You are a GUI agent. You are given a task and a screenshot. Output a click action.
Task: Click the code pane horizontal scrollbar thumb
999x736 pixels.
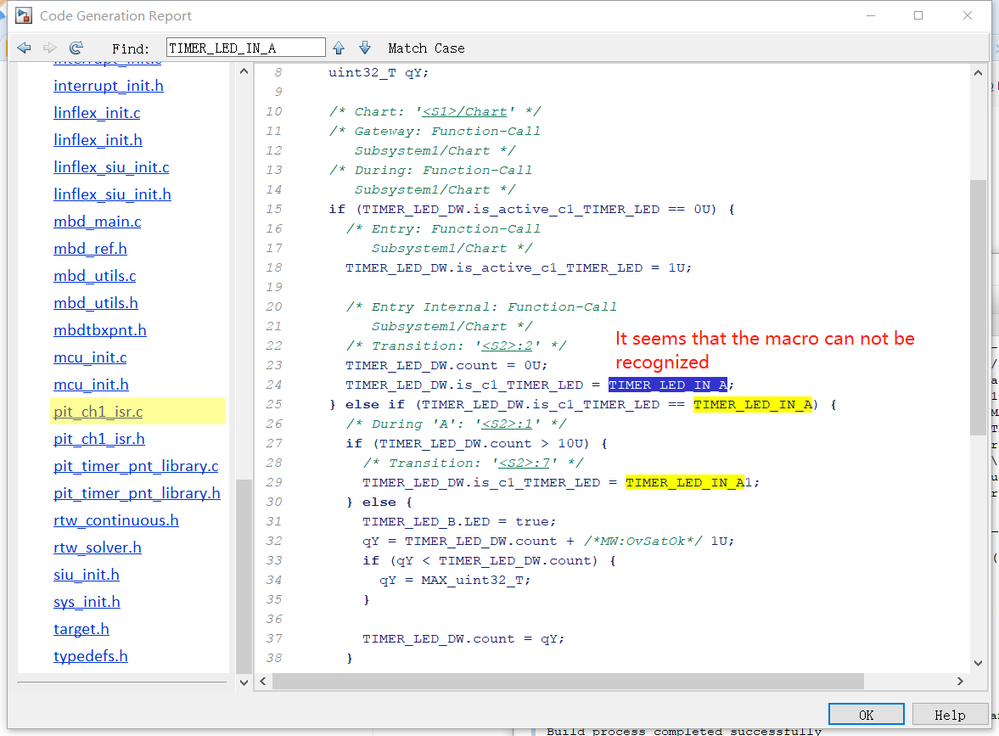pyautogui.click(x=568, y=681)
